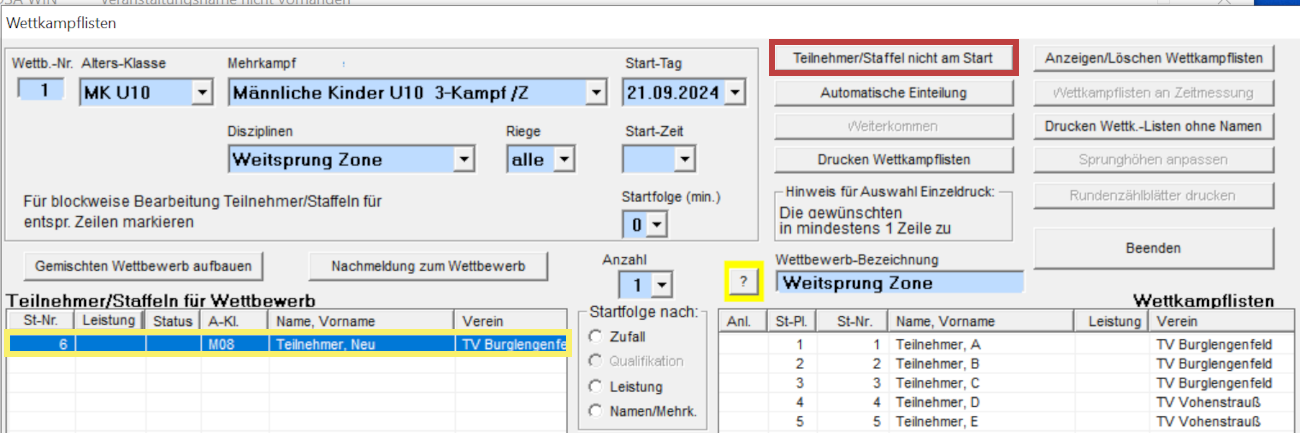
Task: Click the Wettbewerb-Bezeichnung text field
Action: (x=899, y=283)
